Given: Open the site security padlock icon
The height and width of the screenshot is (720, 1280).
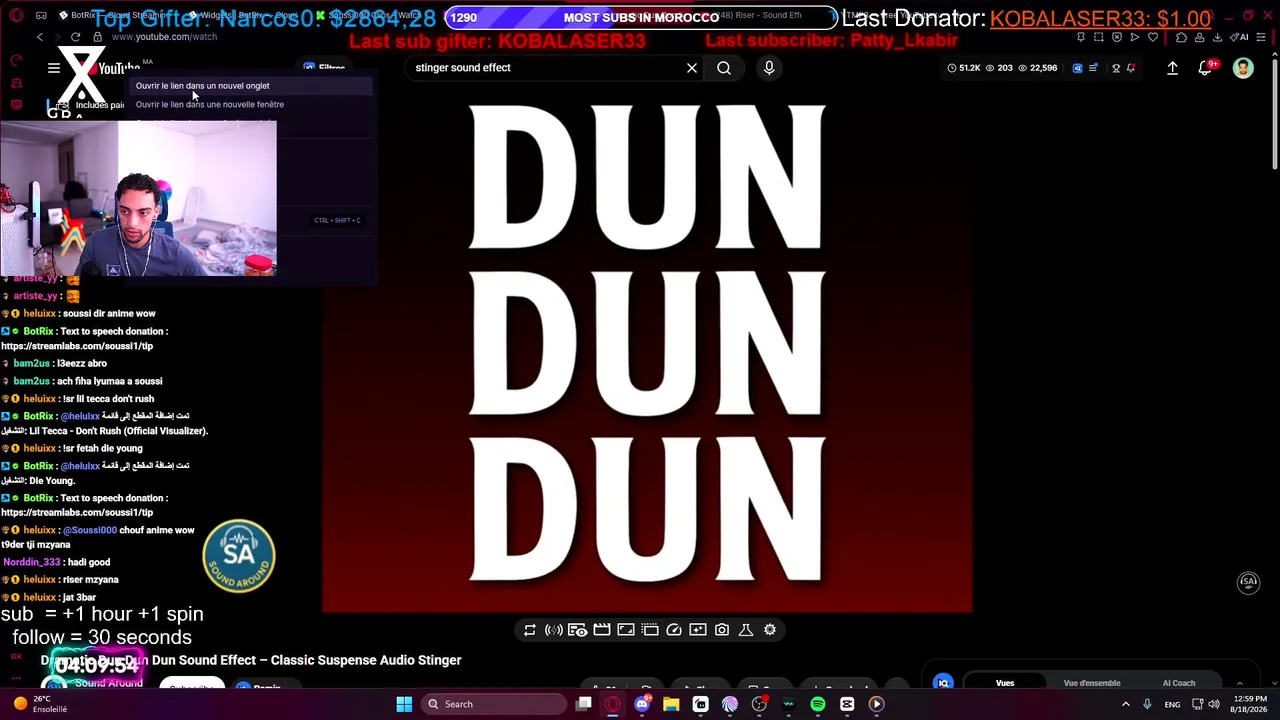Looking at the screenshot, I should [98, 37].
